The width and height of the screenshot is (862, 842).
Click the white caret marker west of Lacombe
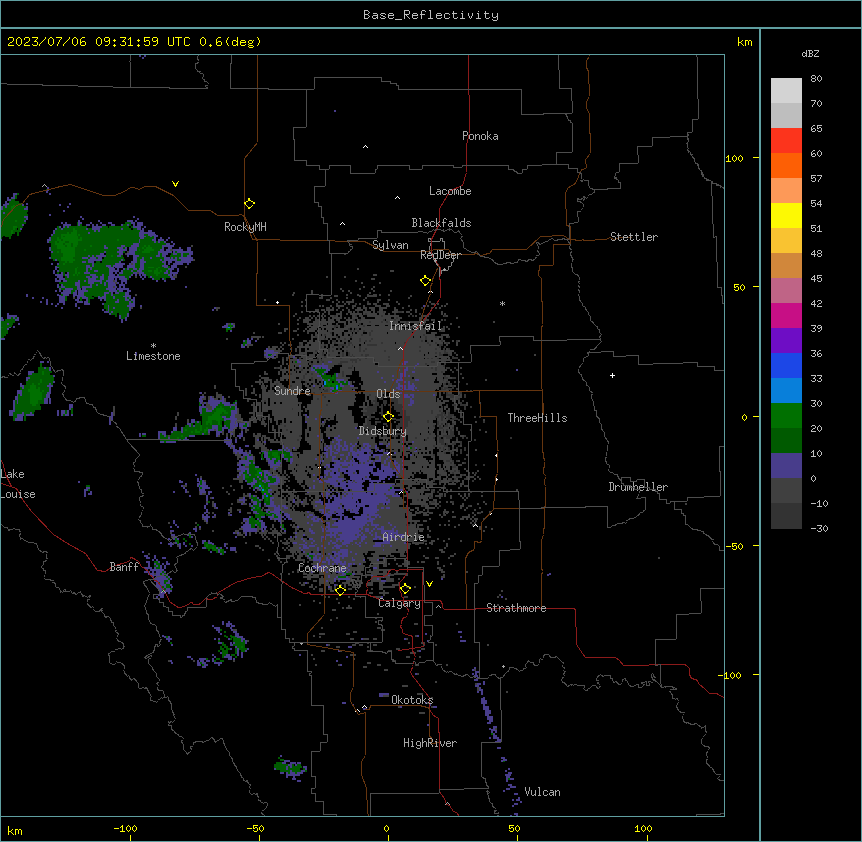pyautogui.click(x=397, y=198)
